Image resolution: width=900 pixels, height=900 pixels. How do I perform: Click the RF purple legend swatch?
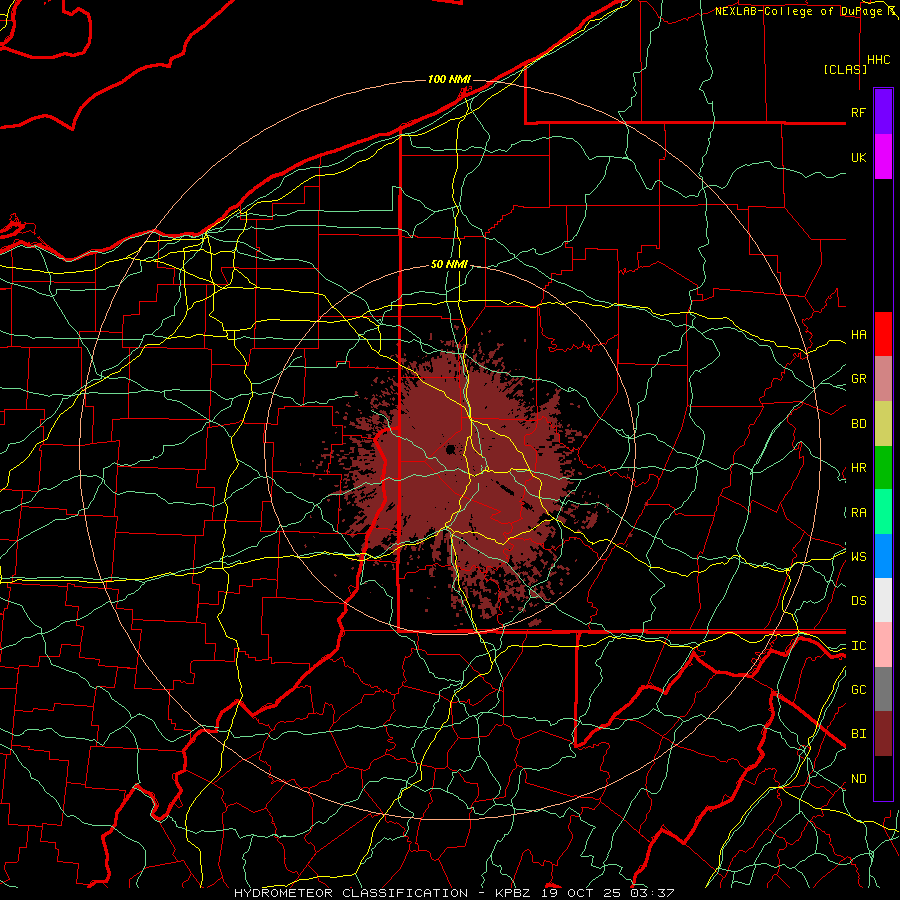[x=883, y=112]
